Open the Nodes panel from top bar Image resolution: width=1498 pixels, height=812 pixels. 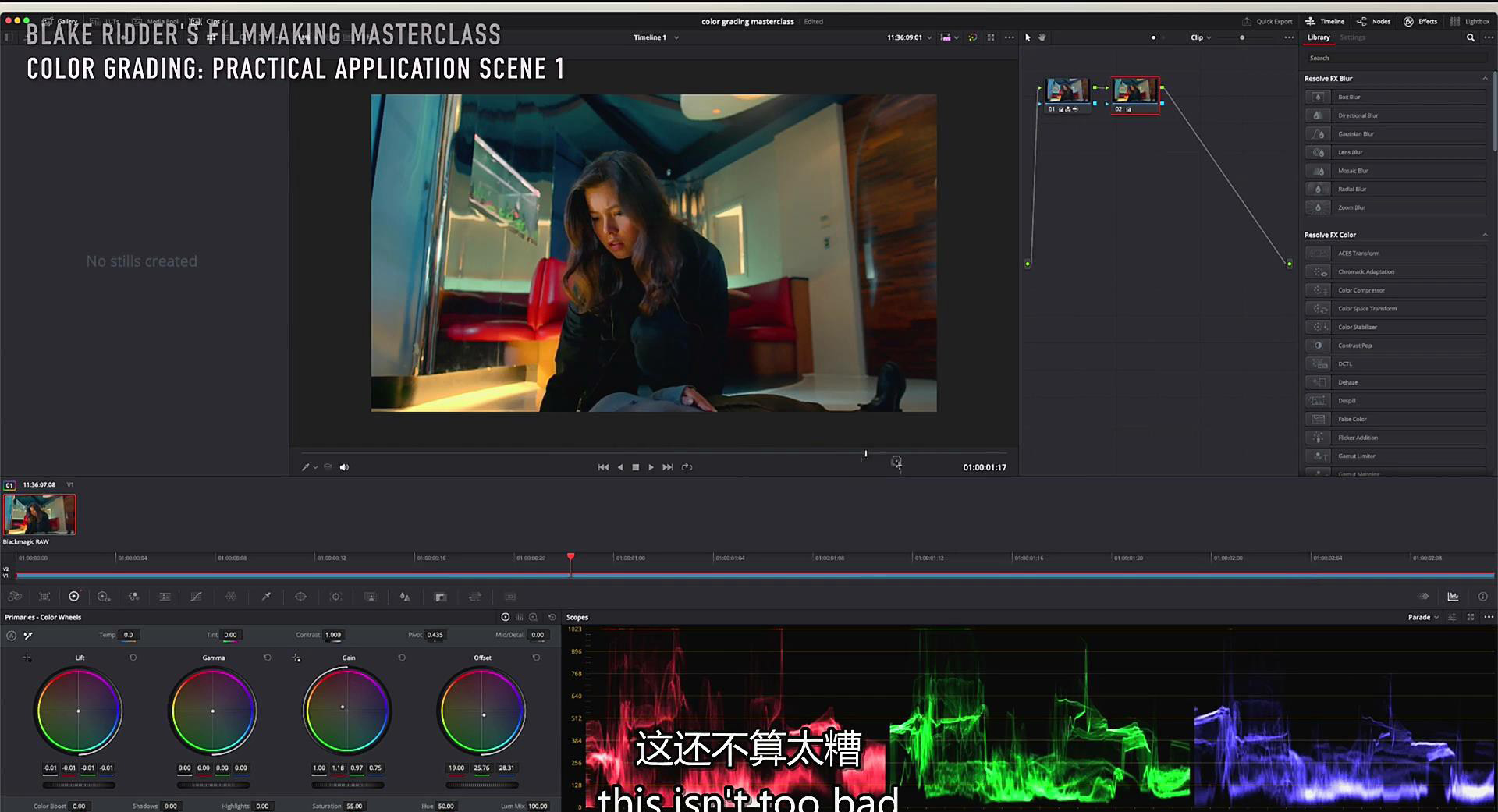click(x=1373, y=21)
